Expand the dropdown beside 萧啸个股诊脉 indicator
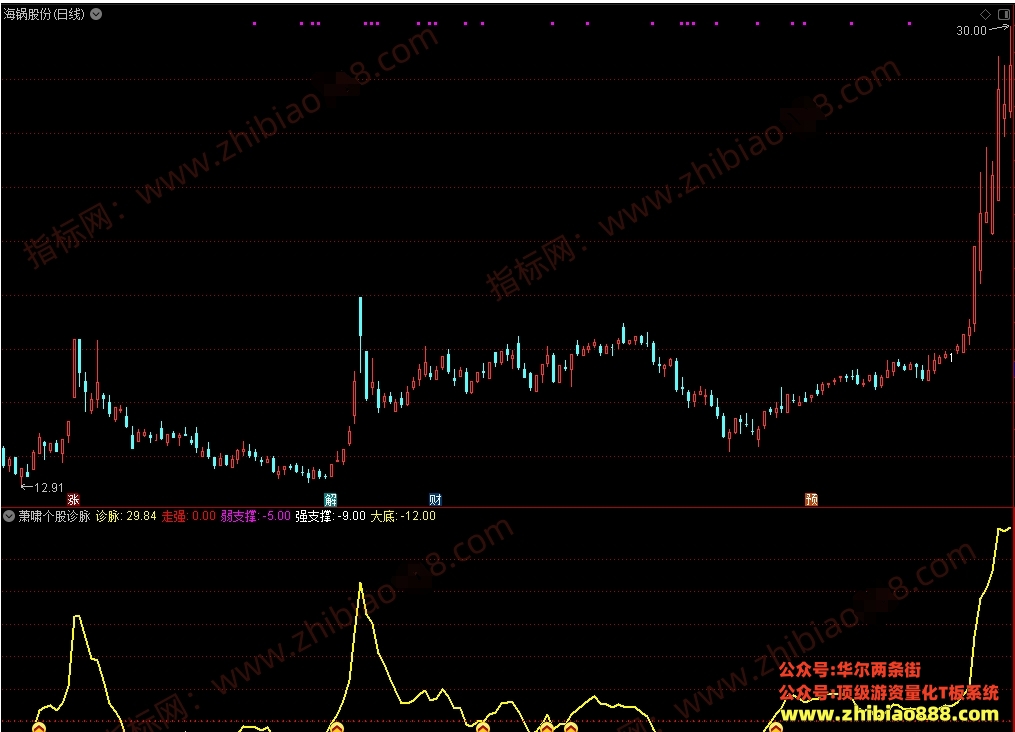The image size is (1015, 732). point(9,516)
